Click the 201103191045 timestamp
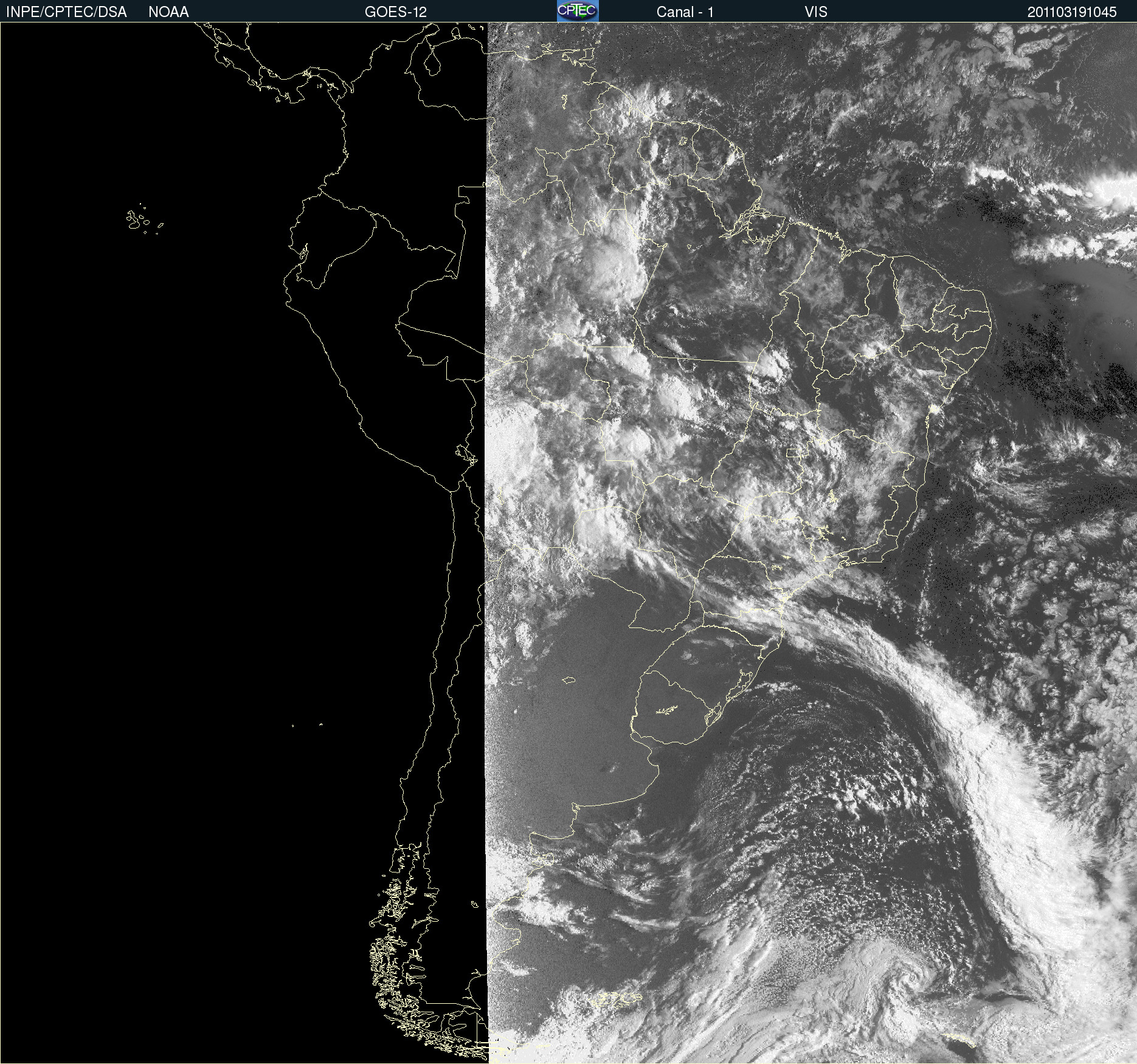This screenshot has width=1137, height=1064. pyautogui.click(x=1072, y=12)
